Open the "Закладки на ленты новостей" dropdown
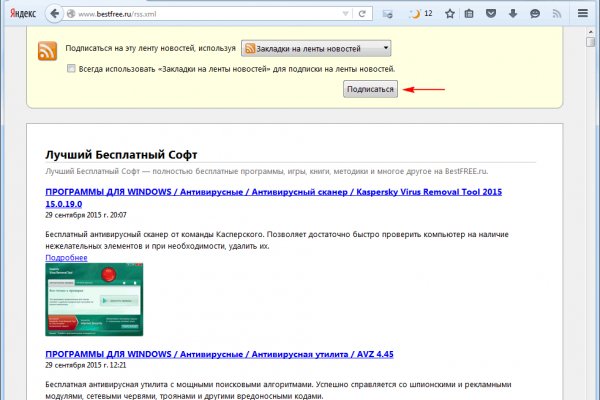 tap(316, 49)
